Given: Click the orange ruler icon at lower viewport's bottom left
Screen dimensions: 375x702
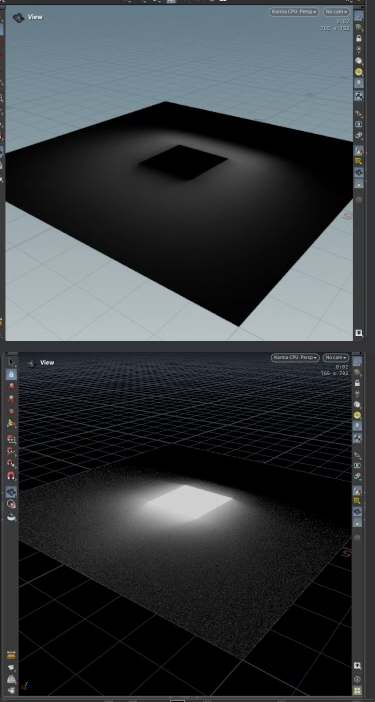Looking at the screenshot, I should tap(12, 655).
